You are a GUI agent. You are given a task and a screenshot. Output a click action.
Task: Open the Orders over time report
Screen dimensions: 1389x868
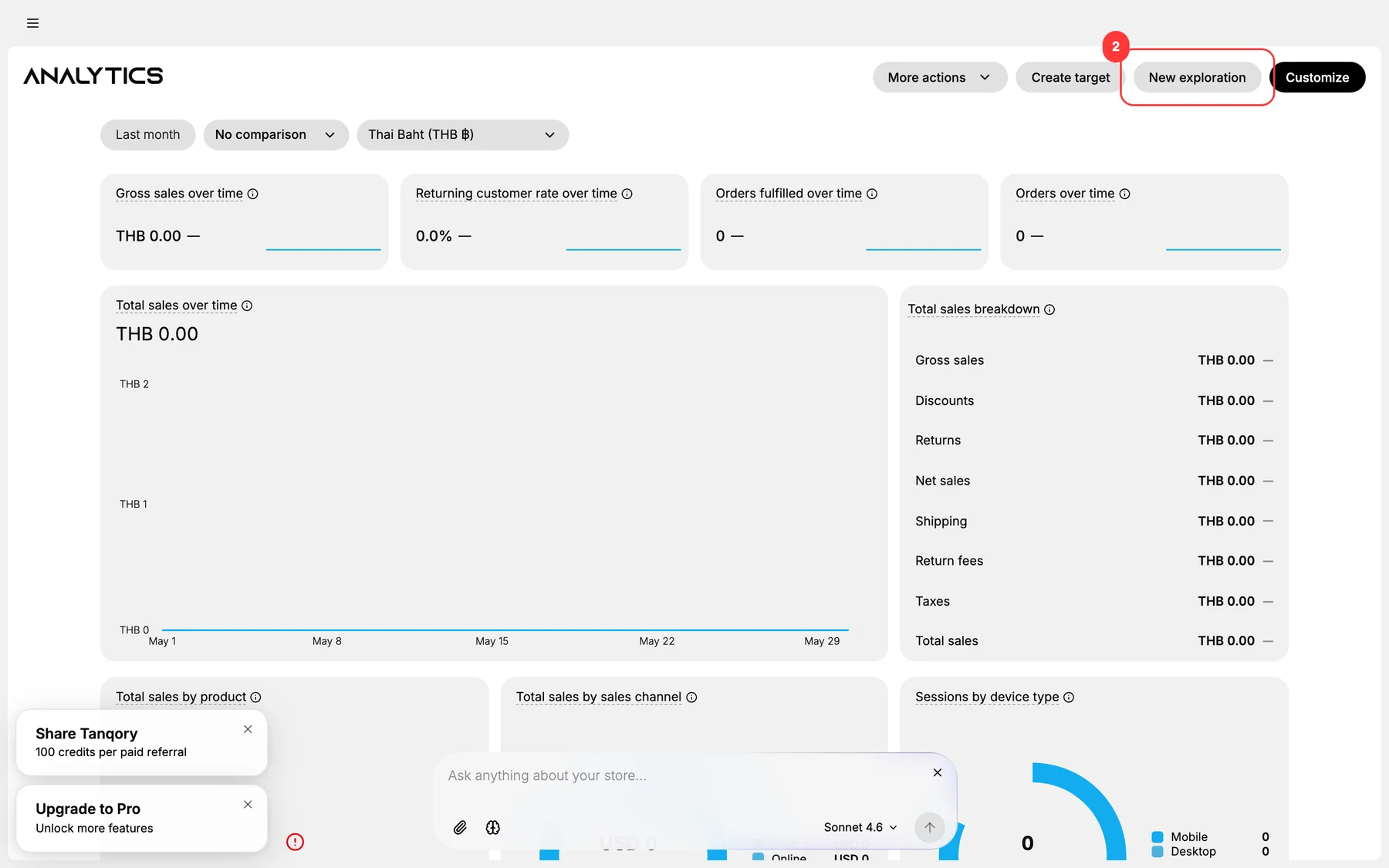[x=1065, y=194]
